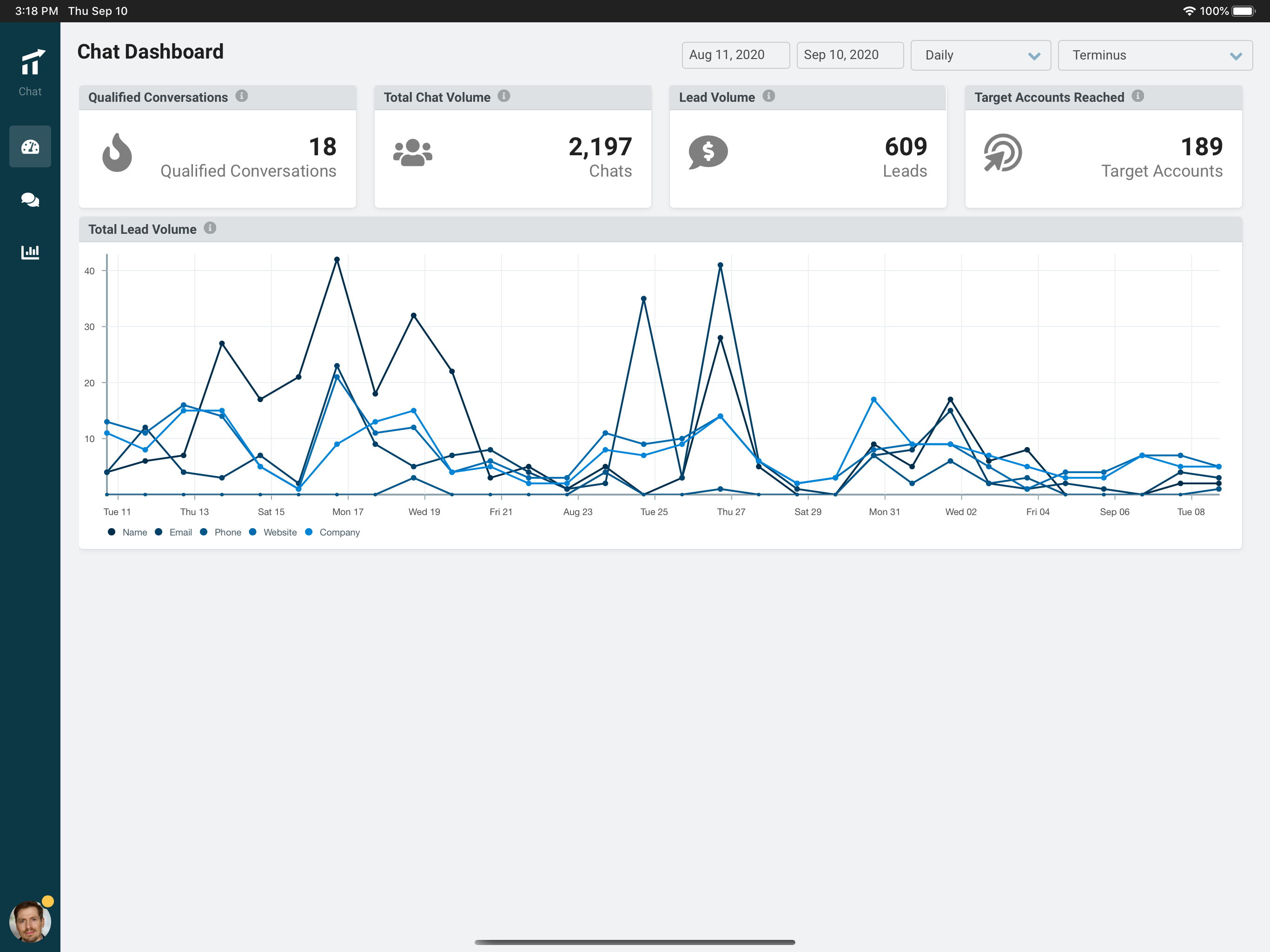The image size is (1270, 952).
Task: Open the Sep 10, 2020 end date field
Action: [x=849, y=55]
